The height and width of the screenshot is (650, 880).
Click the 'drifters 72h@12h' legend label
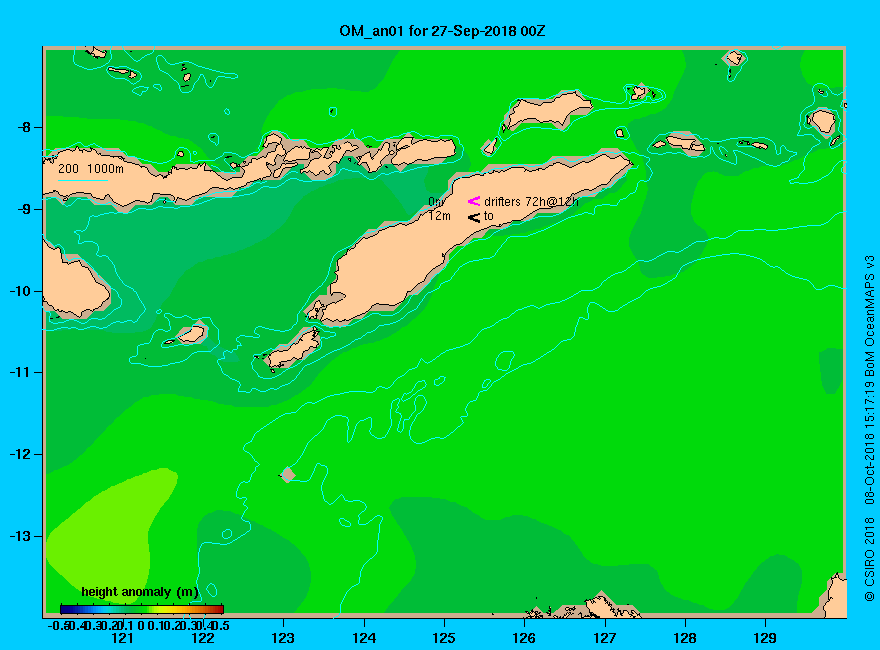click(531, 202)
